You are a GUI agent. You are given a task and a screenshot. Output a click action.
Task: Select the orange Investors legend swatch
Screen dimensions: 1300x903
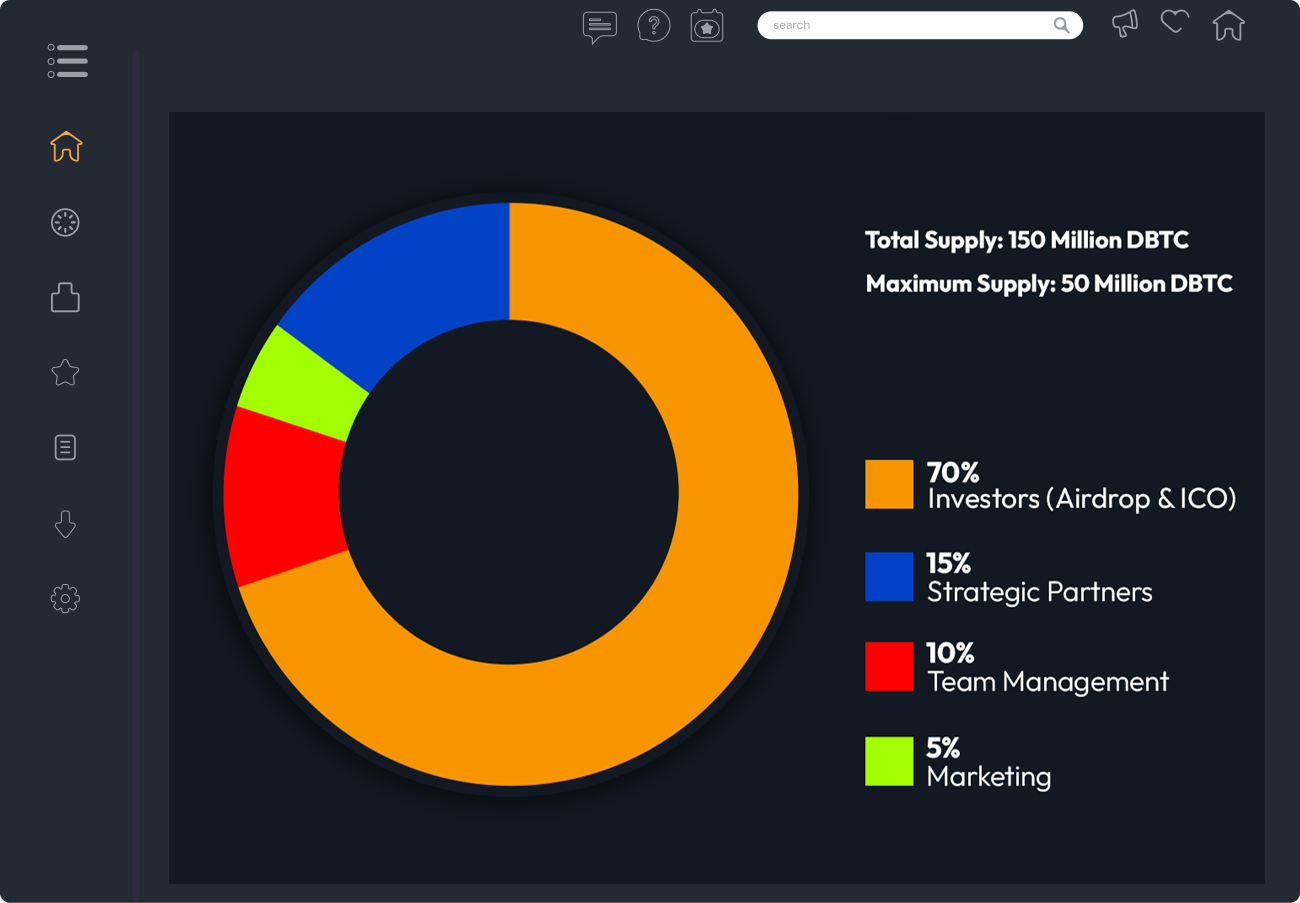(889, 485)
